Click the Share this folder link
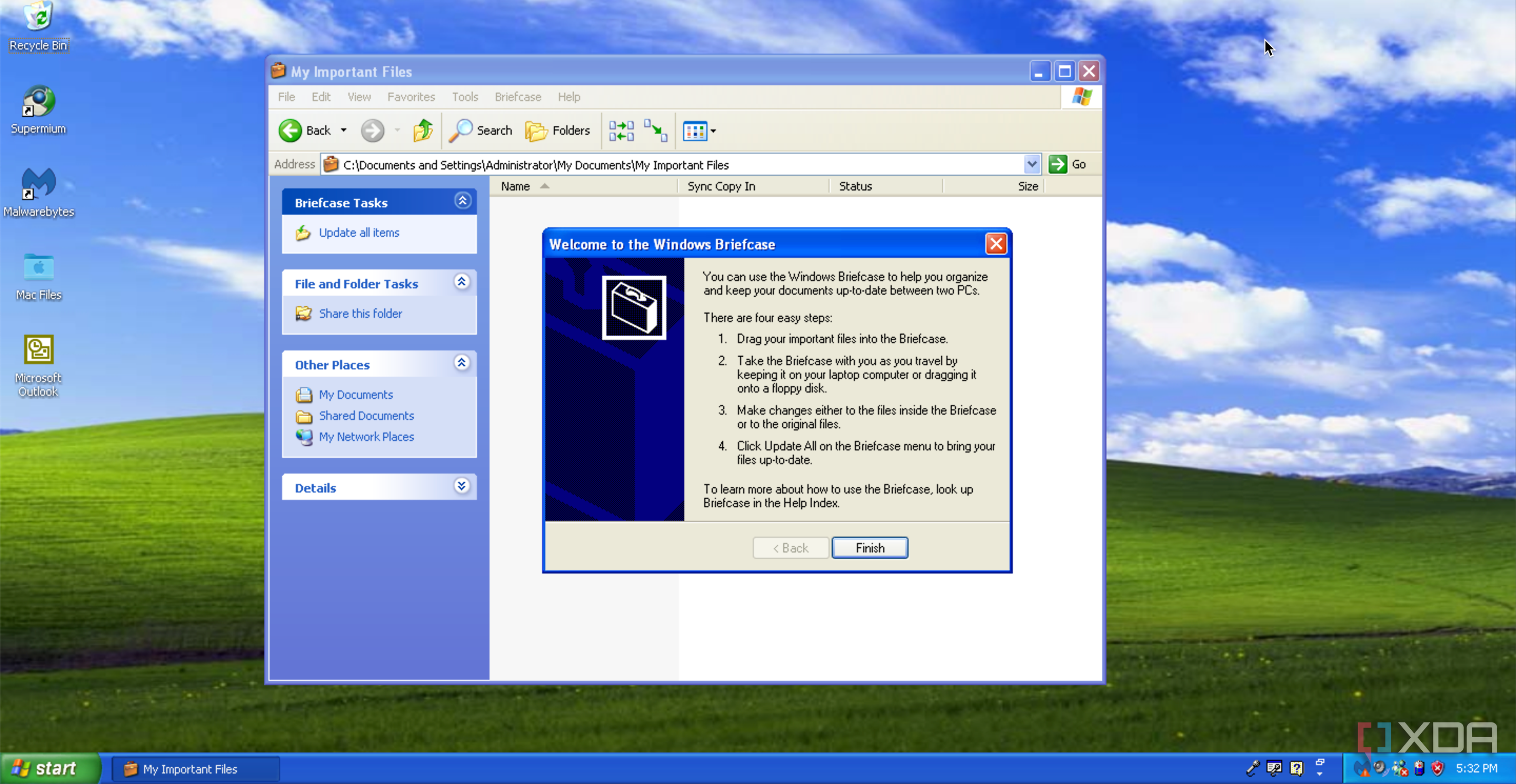Screen dimensions: 1516x784 tap(361, 313)
